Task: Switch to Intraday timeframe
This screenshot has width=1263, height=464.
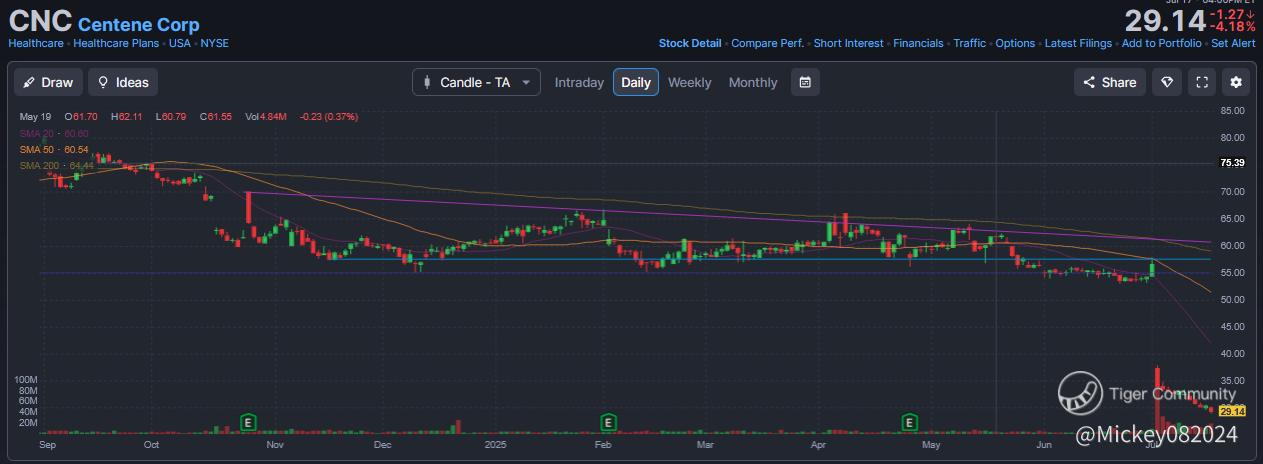Action: 579,82
